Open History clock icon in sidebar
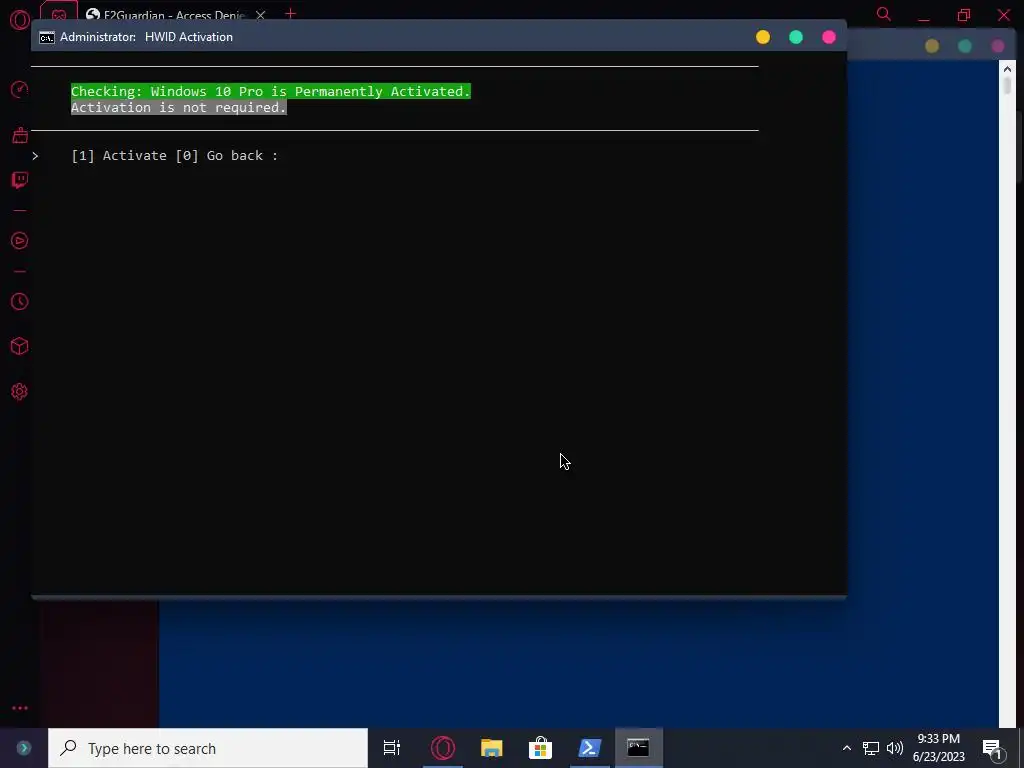The height and width of the screenshot is (768, 1024). click(20, 301)
